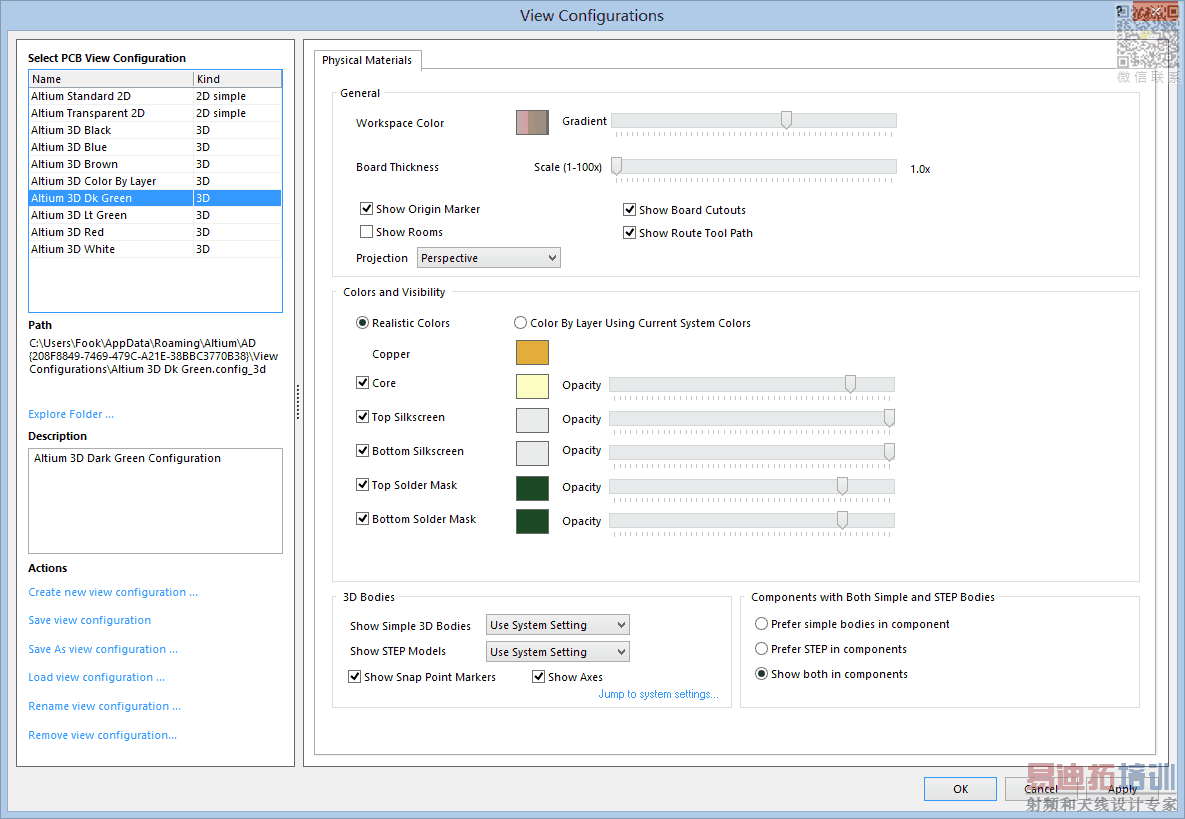Enable Show Rooms checkbox
1185x819 pixels.
click(x=367, y=231)
